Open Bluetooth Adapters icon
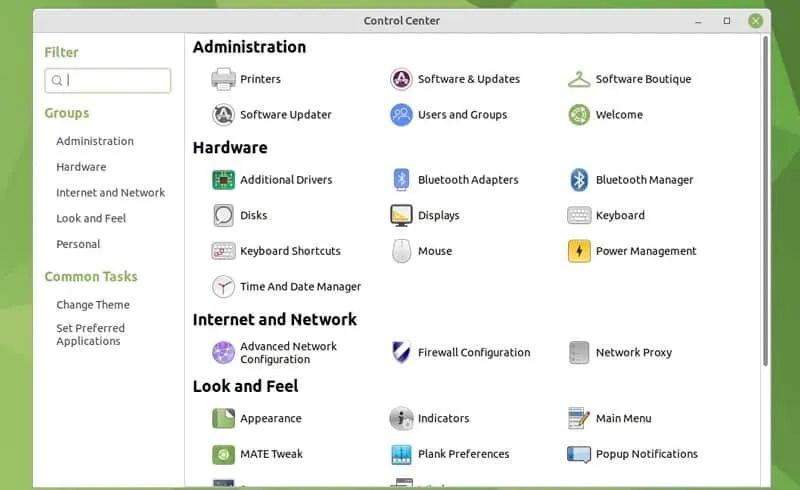The height and width of the screenshot is (490, 800). 401,180
